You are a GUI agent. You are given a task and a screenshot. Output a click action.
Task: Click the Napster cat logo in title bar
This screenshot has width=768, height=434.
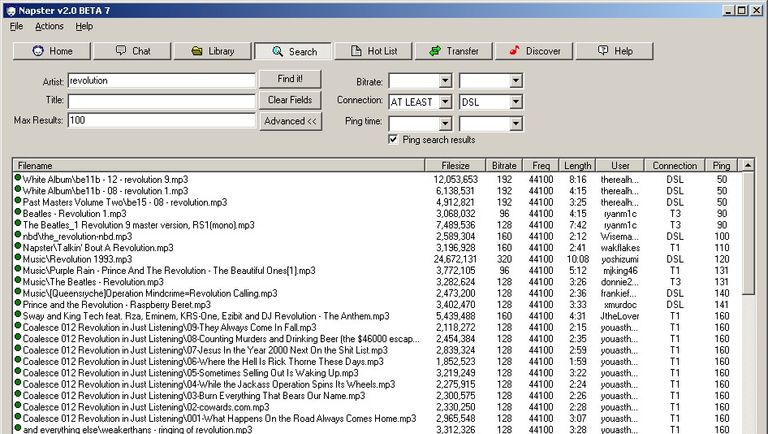(x=11, y=11)
